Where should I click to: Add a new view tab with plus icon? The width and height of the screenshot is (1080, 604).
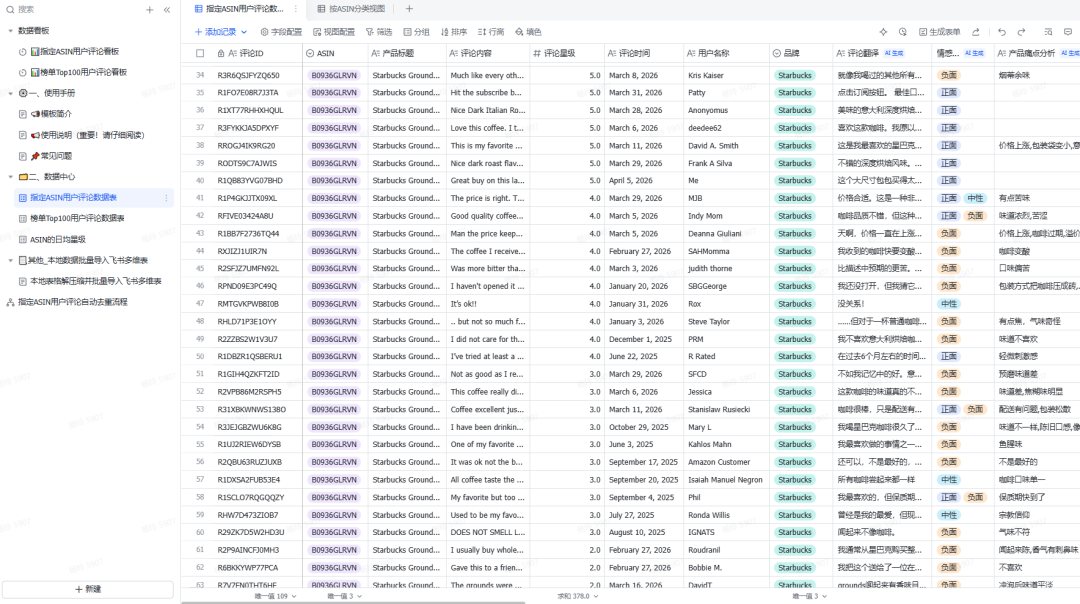click(408, 9)
